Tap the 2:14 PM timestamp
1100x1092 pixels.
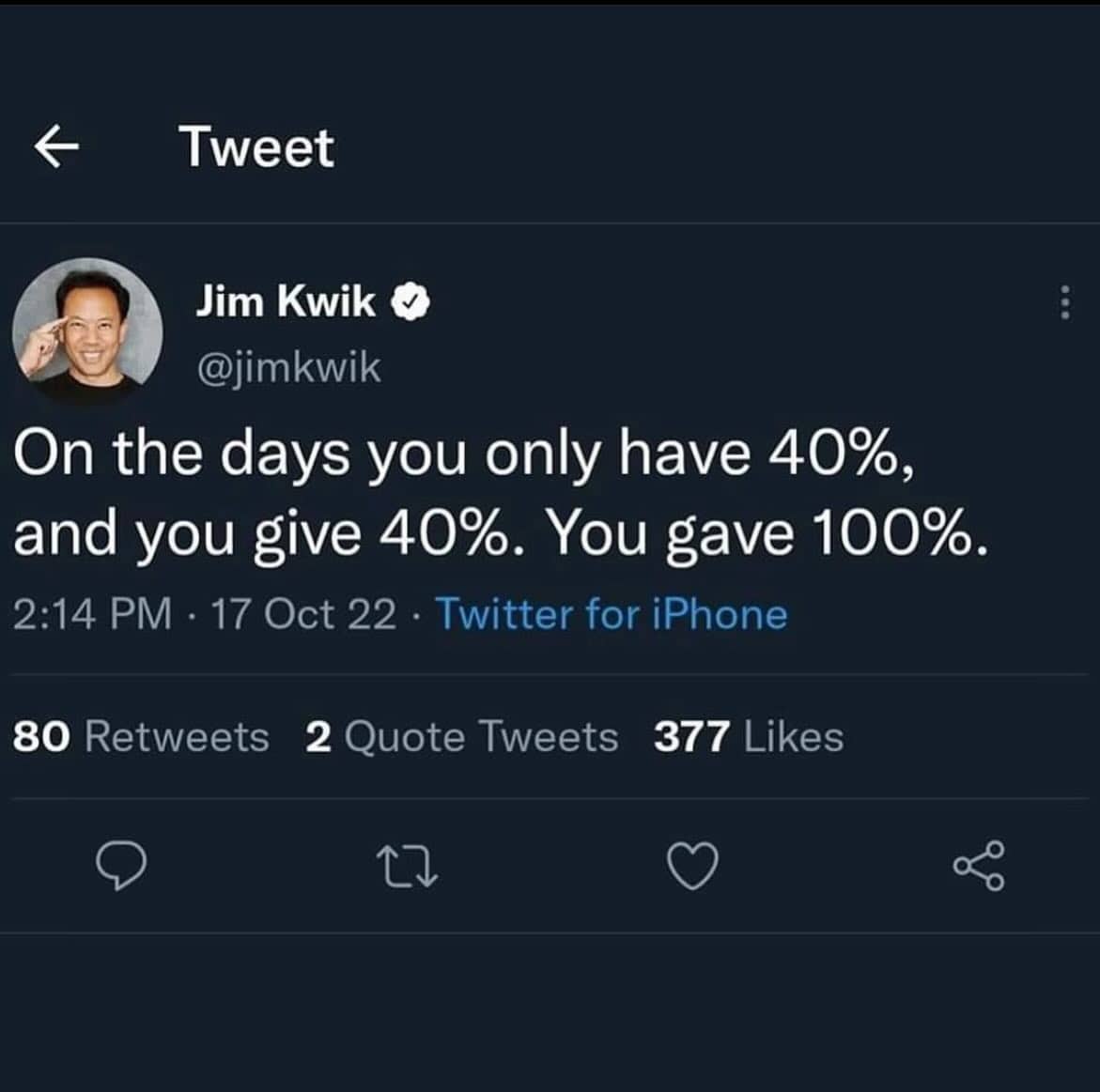[93, 614]
